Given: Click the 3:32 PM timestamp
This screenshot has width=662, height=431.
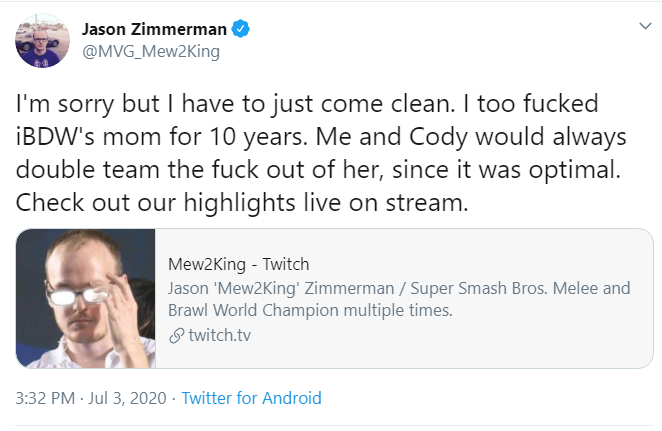Looking at the screenshot, I should coord(46,398).
